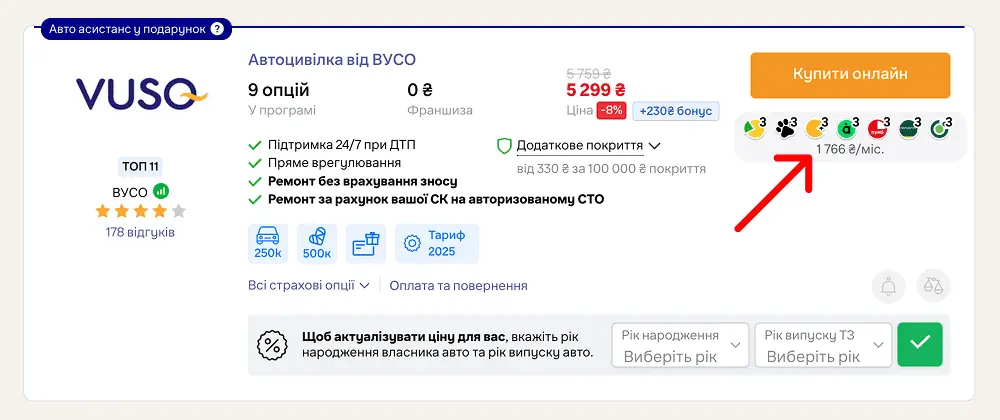Click the red -8% discount badge
Screen dimensions: 1000x420
tap(612, 110)
